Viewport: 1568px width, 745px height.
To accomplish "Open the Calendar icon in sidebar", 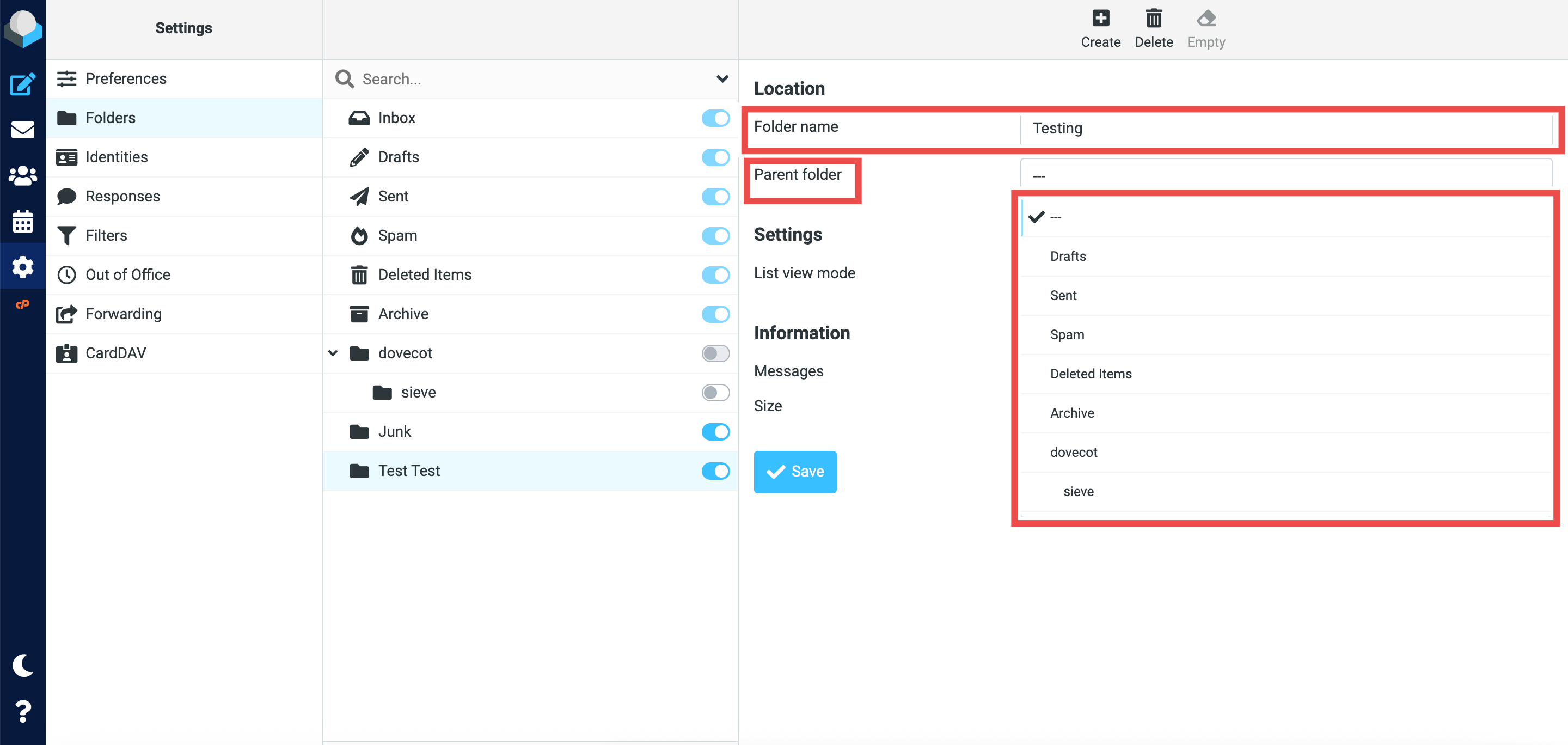I will coord(22,221).
